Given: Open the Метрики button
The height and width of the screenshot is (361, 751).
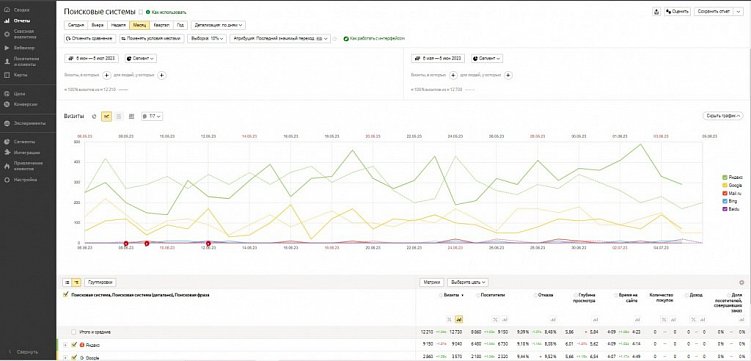Looking at the screenshot, I should [x=432, y=283].
